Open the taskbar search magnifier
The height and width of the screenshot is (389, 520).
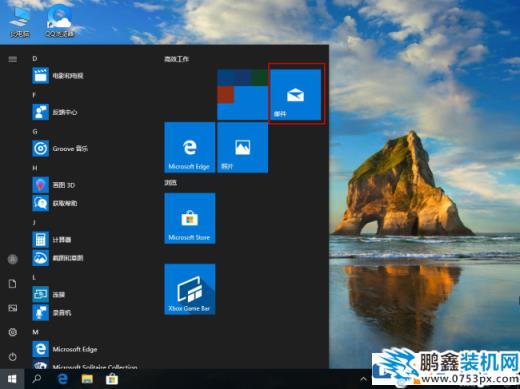37,379
